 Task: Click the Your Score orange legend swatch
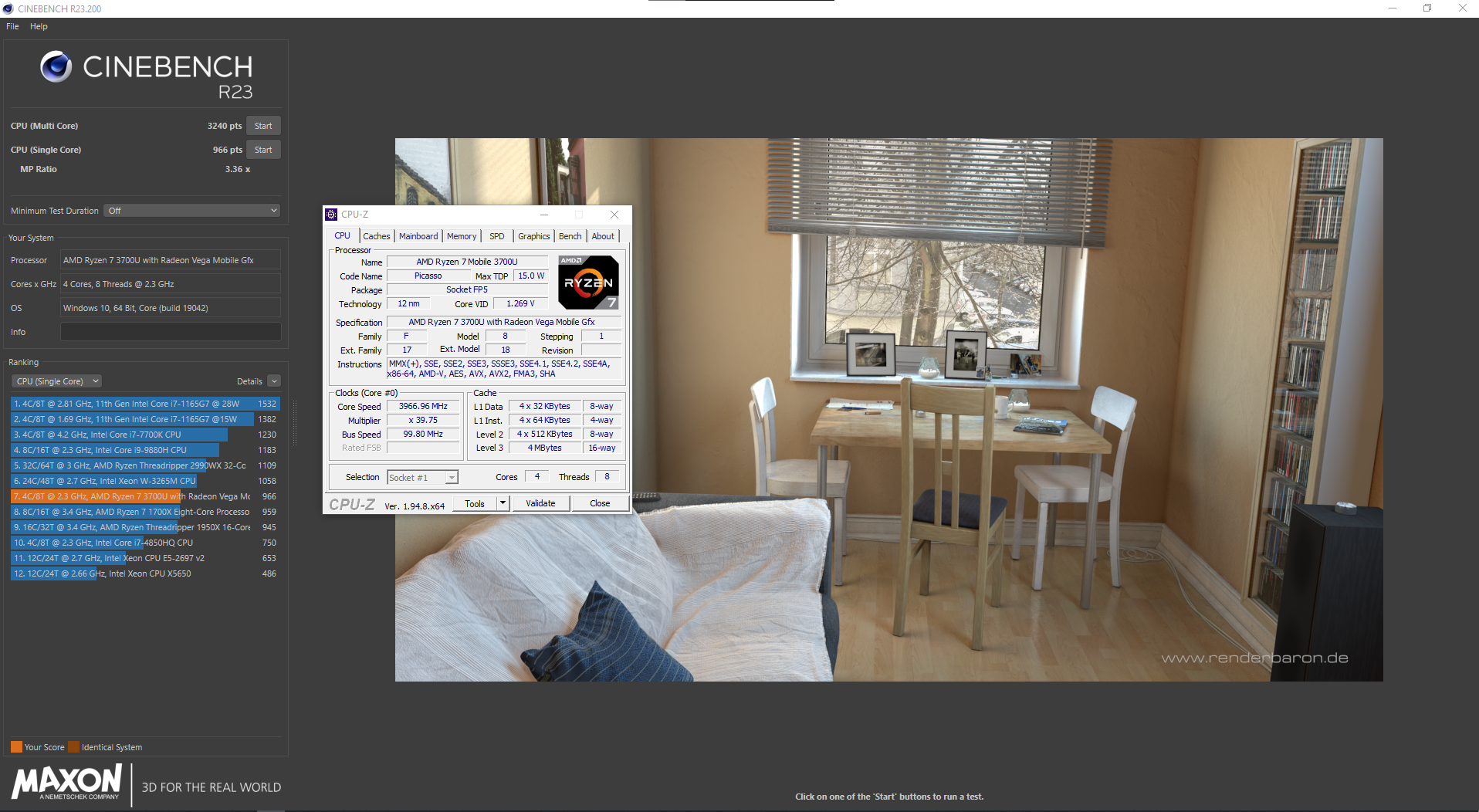click(16, 746)
